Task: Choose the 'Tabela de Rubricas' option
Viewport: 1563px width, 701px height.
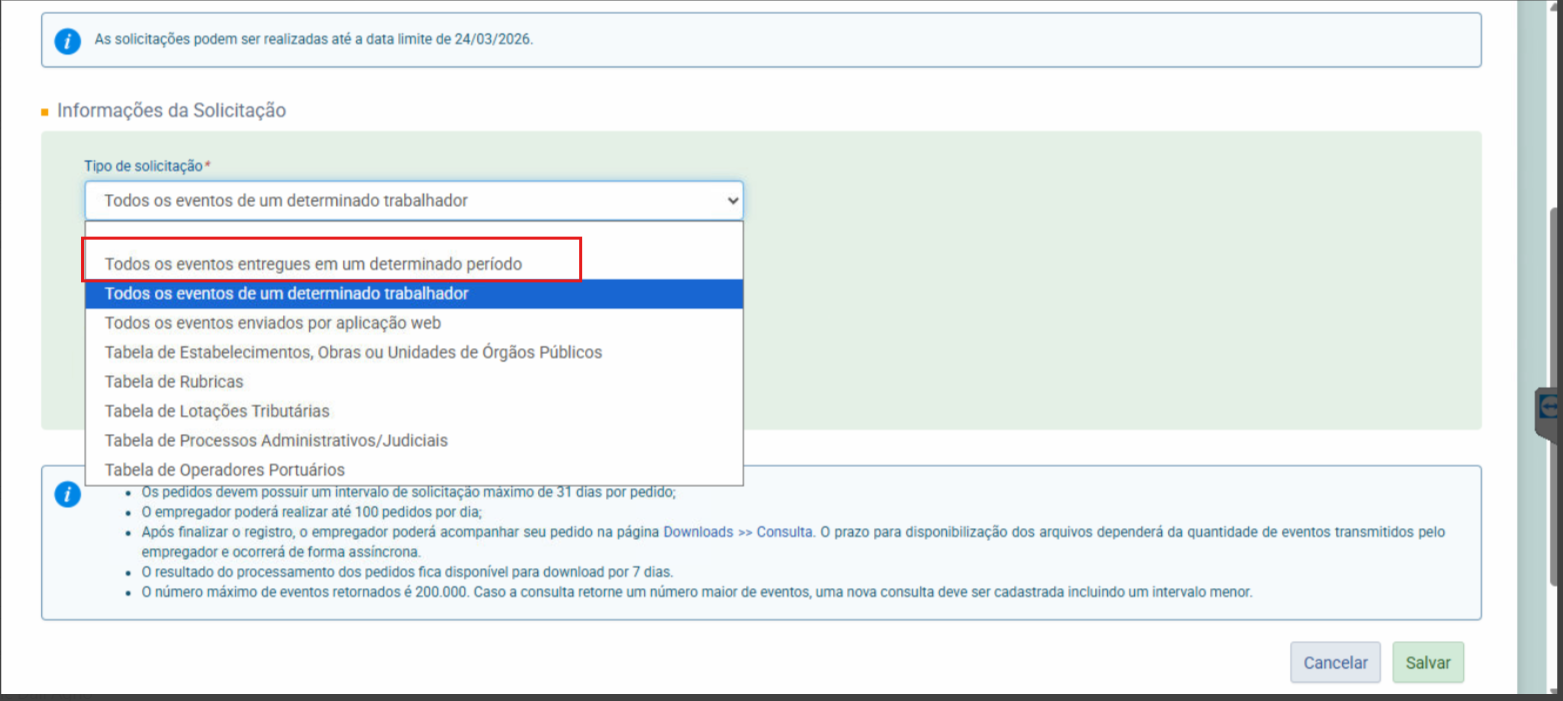Action: click(174, 381)
